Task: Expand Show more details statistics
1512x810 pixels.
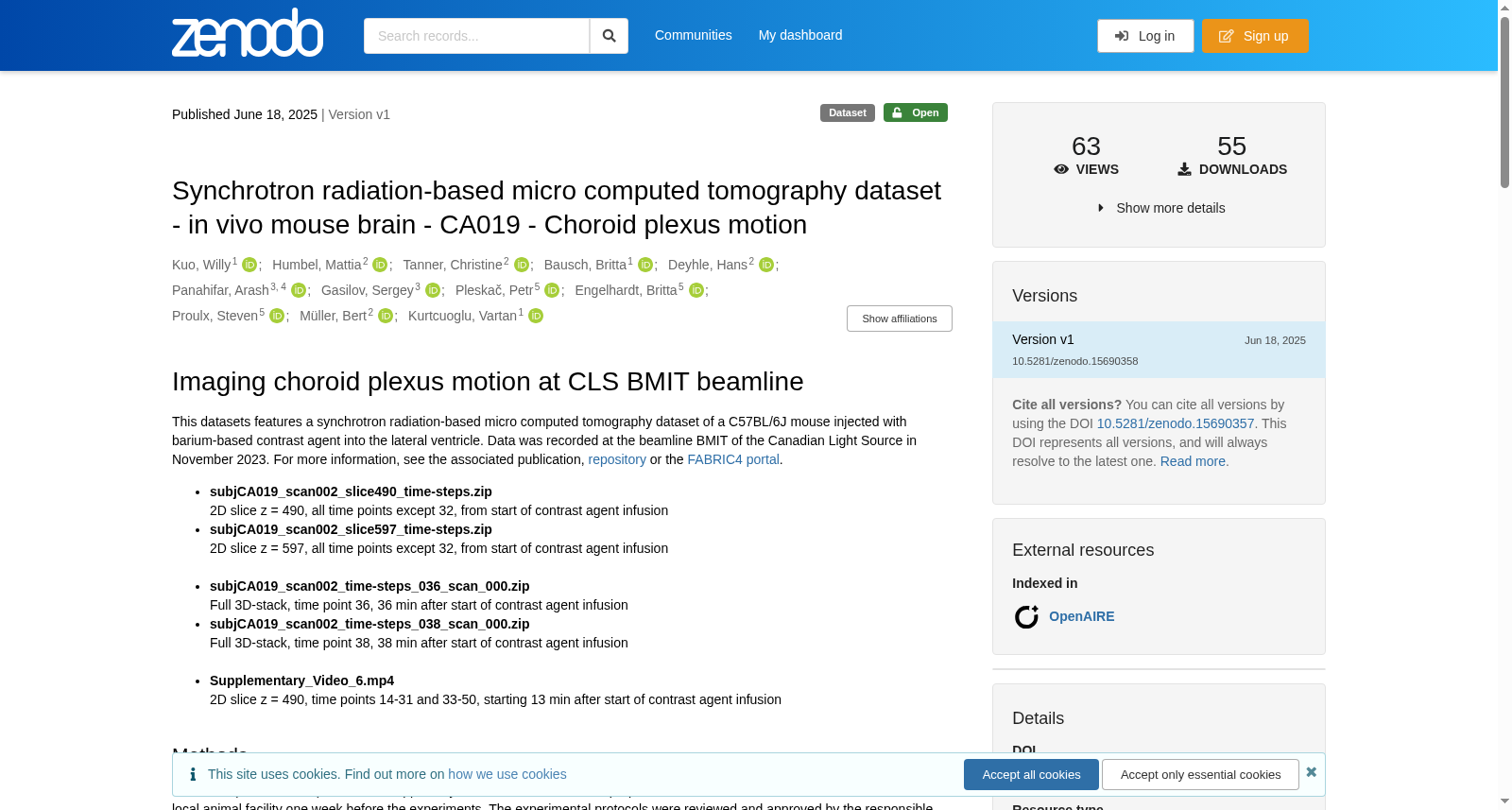Action: coord(1161,208)
